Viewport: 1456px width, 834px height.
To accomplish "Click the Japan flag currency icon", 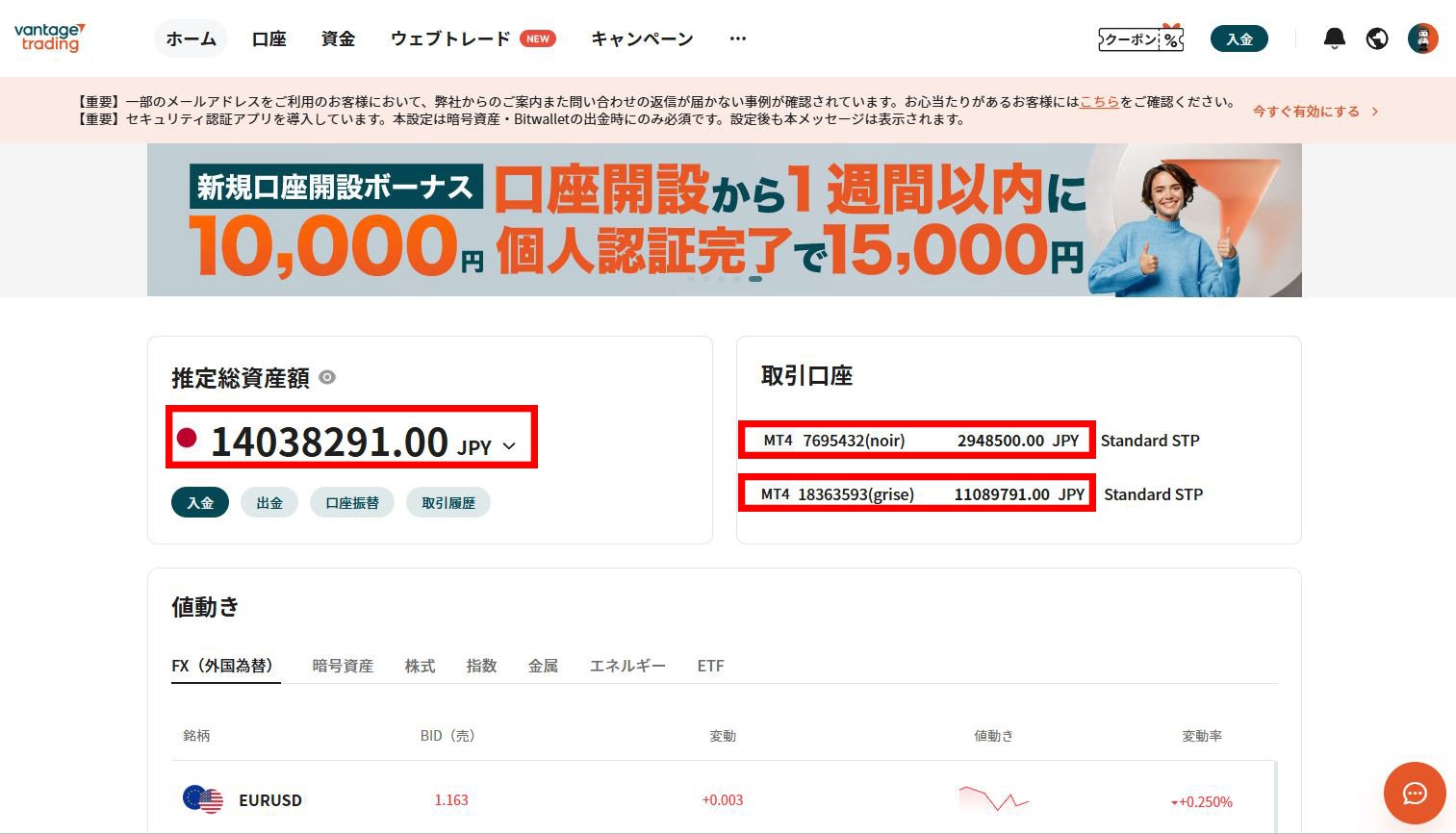I will tap(187, 439).
